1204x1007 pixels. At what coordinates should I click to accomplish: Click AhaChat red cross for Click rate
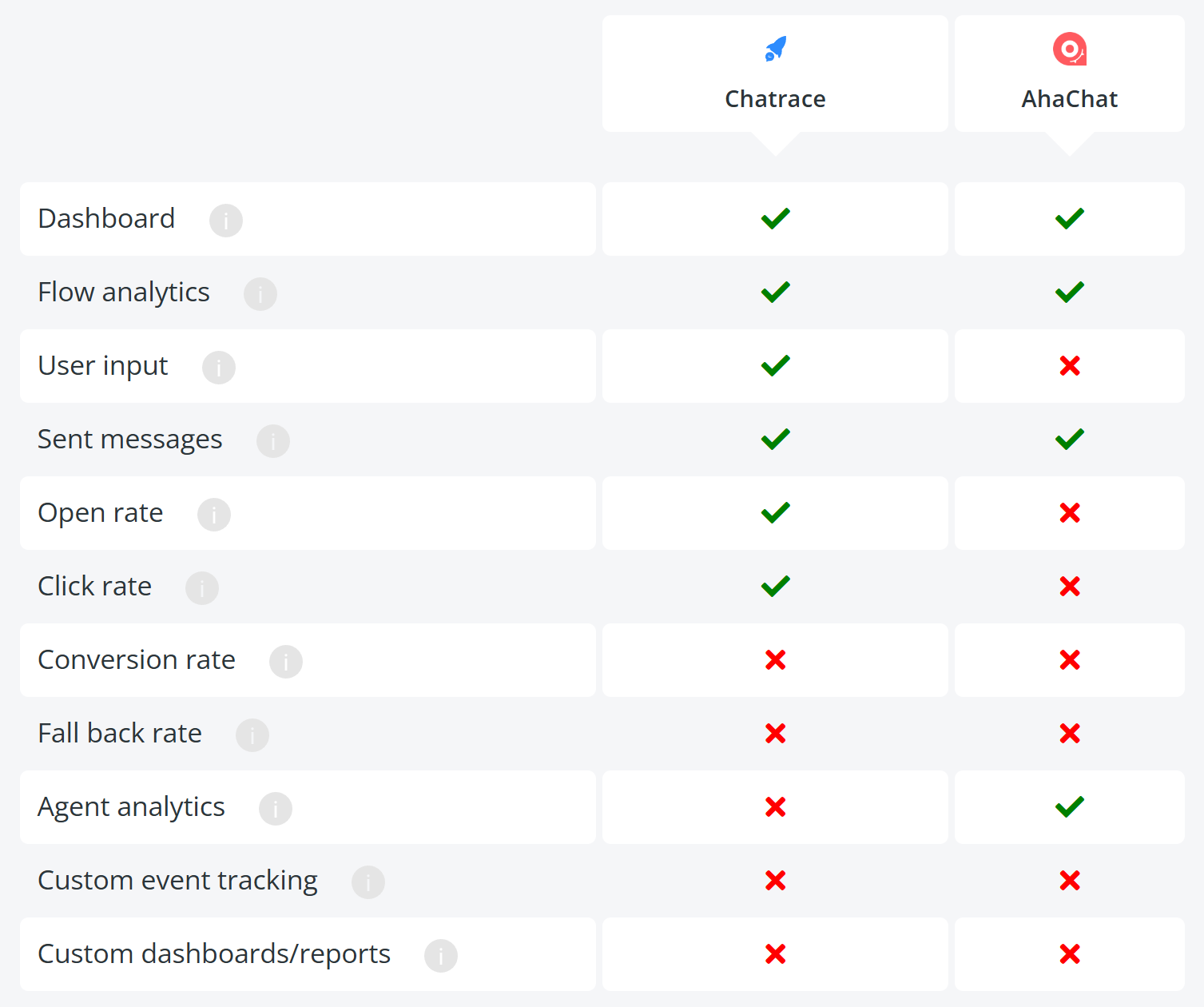(1070, 586)
